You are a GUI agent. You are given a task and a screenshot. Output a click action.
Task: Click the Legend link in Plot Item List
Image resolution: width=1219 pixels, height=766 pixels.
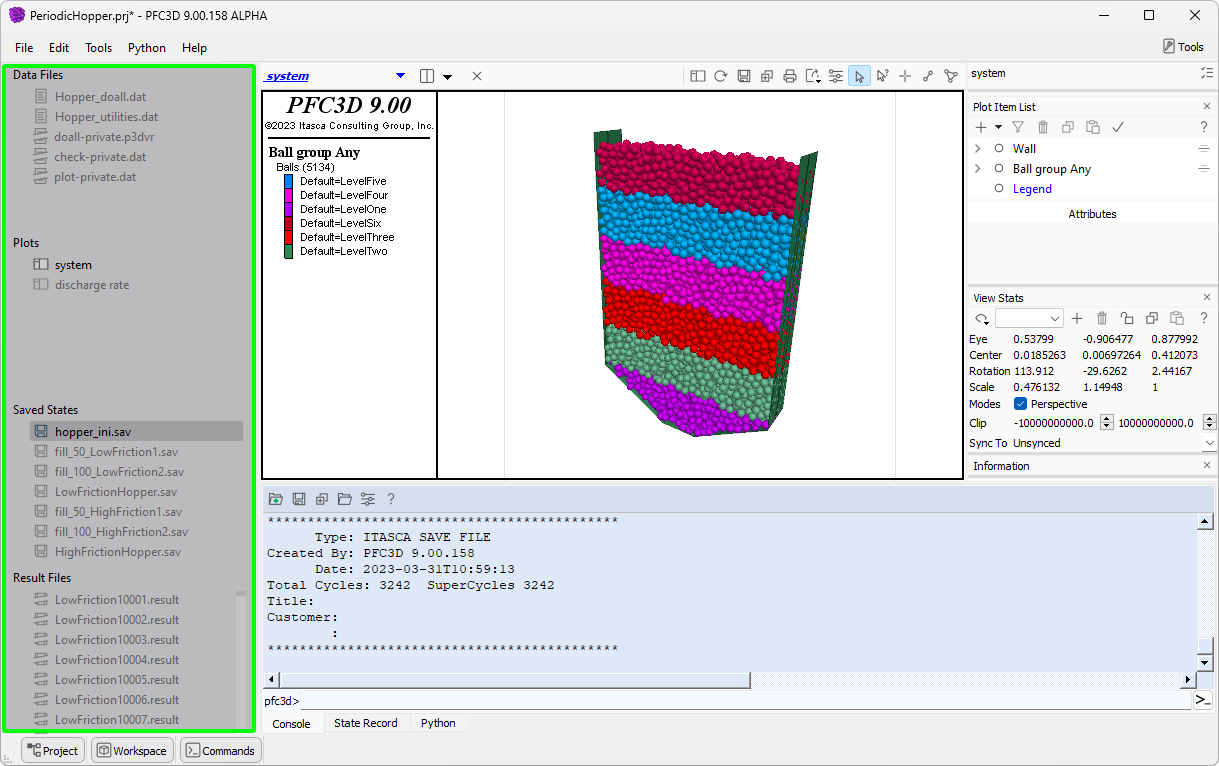click(x=1032, y=189)
